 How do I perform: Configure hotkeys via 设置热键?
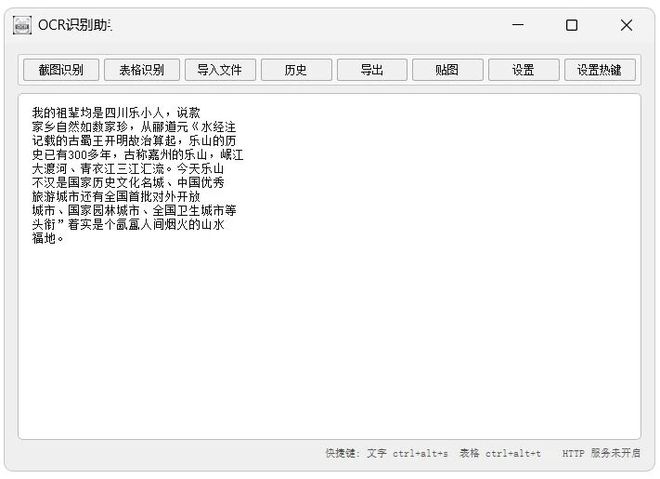pyautogui.click(x=599, y=70)
